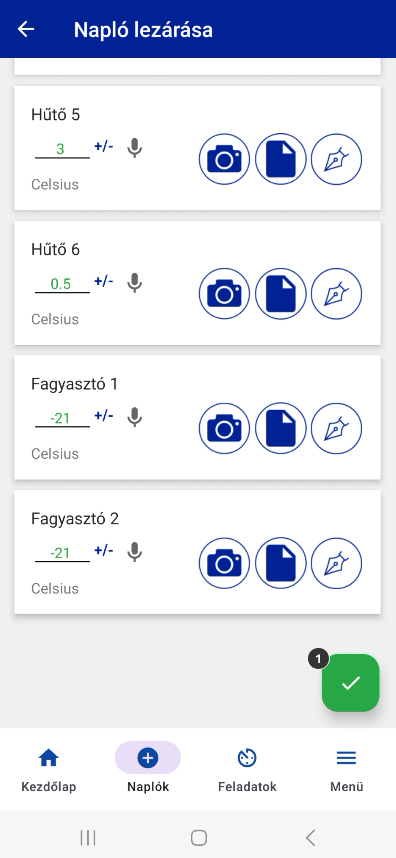Toggle +/- sign for Fagyasztó 1
This screenshot has width=396, height=858.
point(104,416)
